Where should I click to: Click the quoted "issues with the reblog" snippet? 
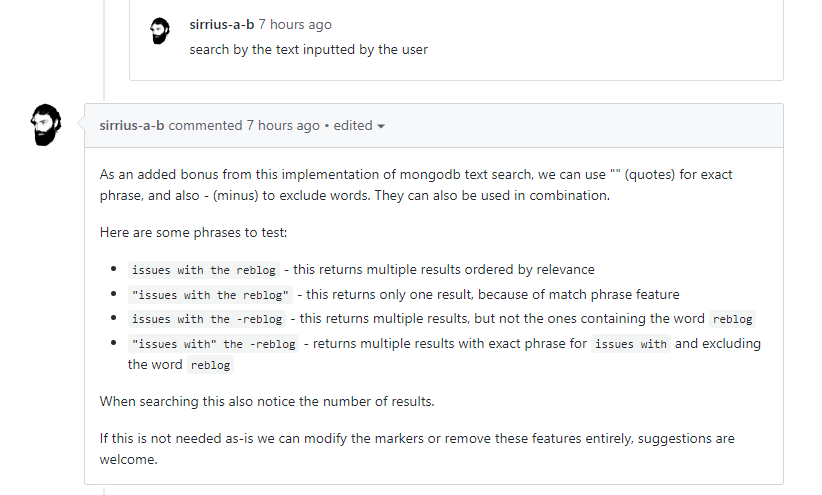click(210, 295)
